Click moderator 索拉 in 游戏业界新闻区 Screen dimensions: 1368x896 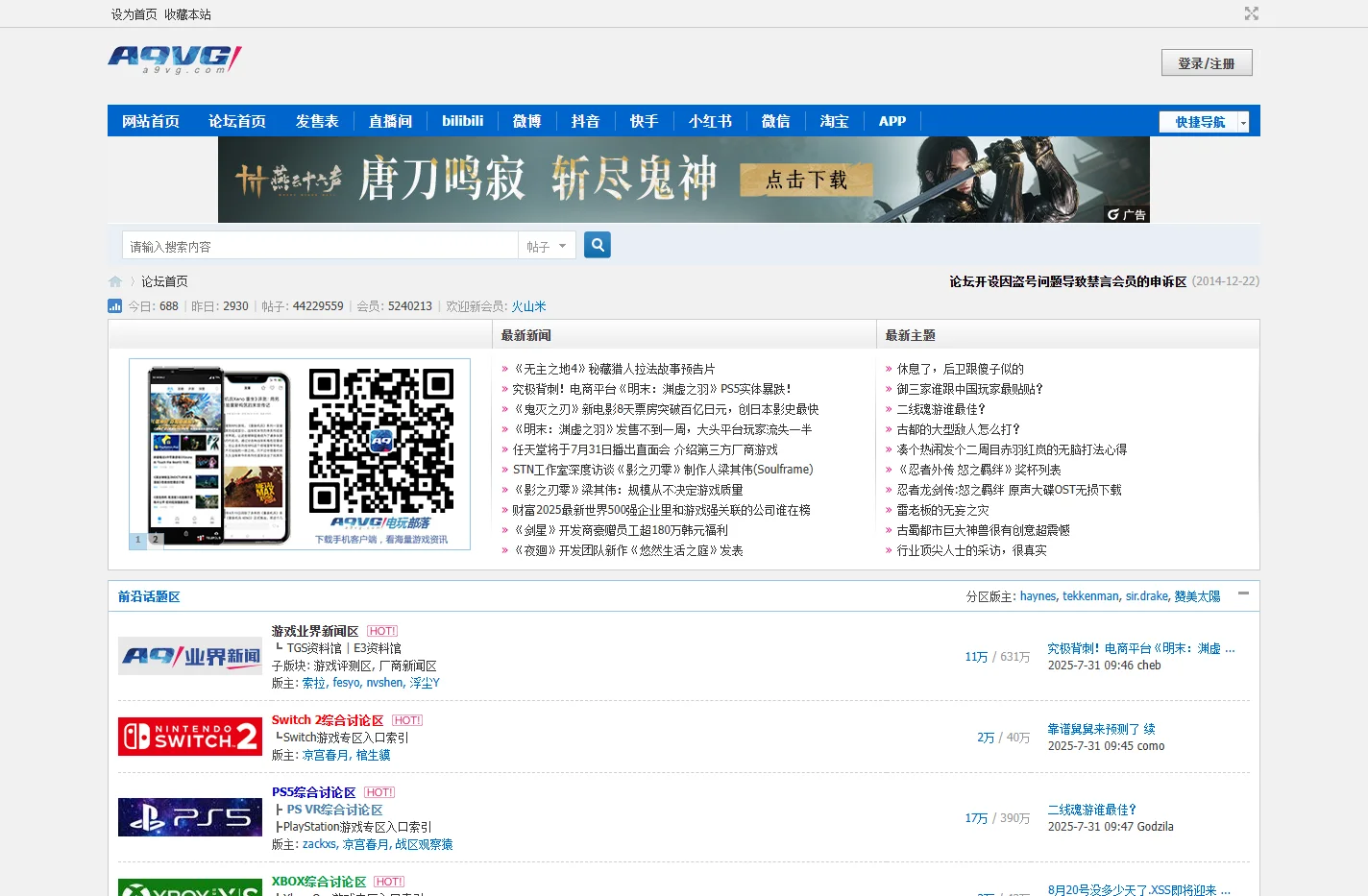(314, 683)
